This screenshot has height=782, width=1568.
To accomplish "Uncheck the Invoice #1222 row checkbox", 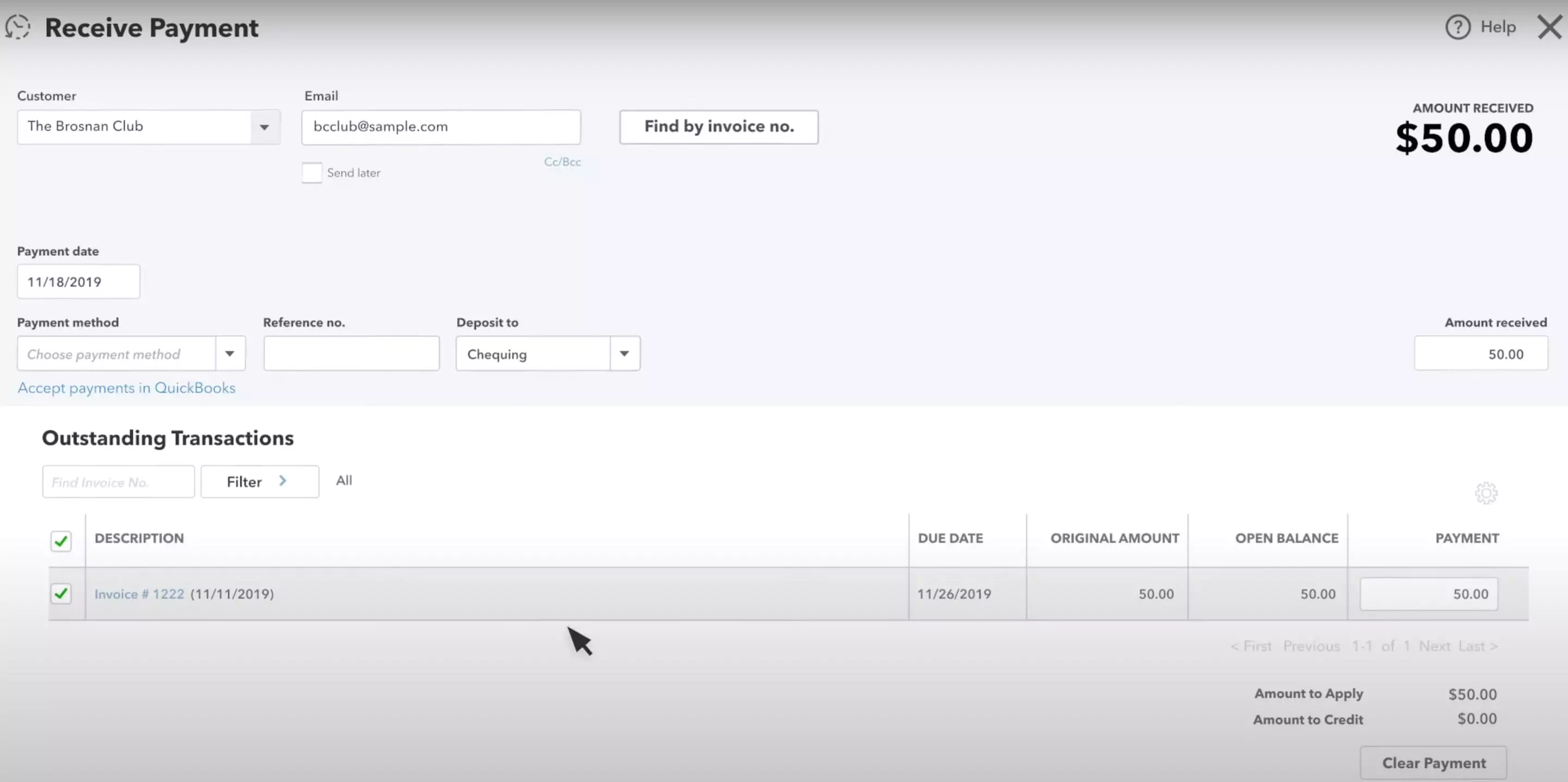I will pos(61,593).
